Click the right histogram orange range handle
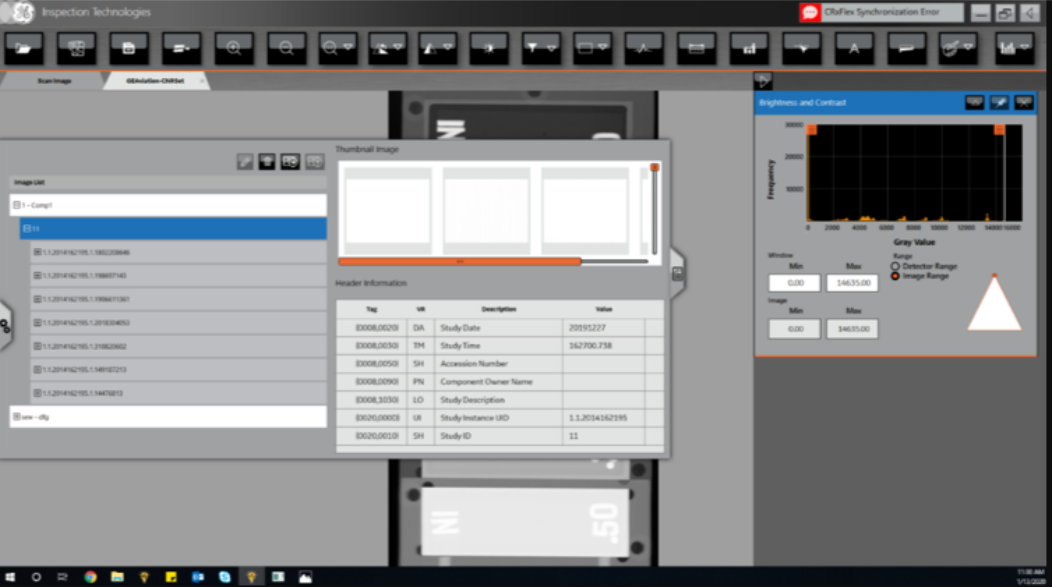Image resolution: width=1052 pixels, height=587 pixels. point(998,130)
